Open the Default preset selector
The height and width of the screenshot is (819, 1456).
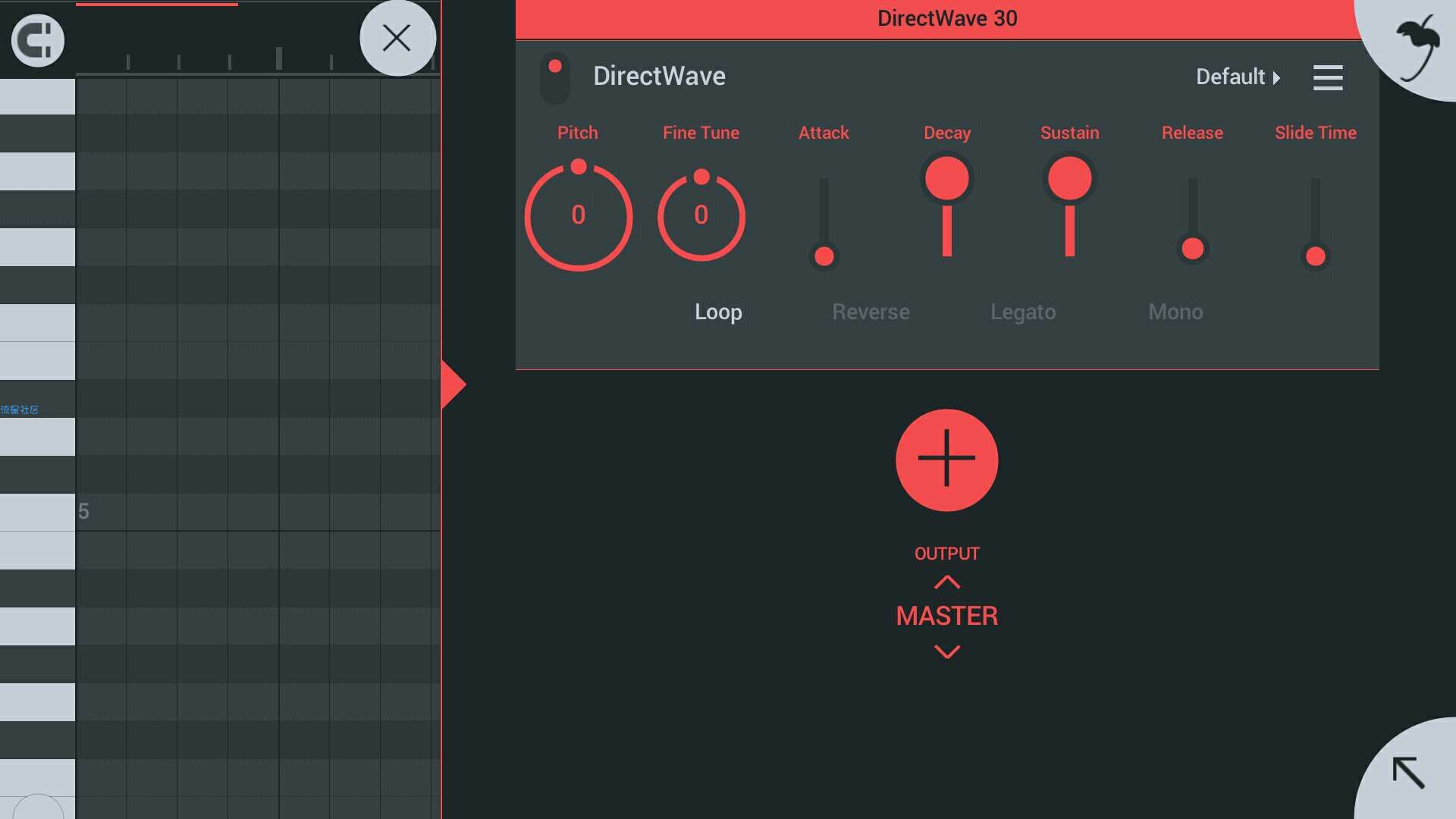[1238, 77]
